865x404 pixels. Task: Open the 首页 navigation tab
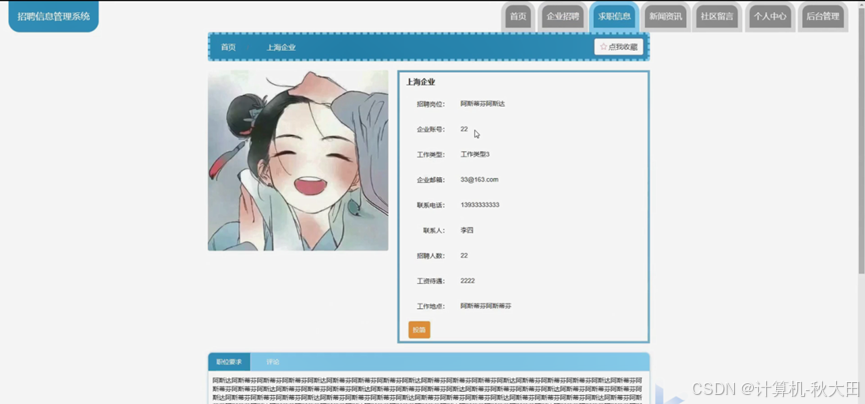click(x=517, y=16)
